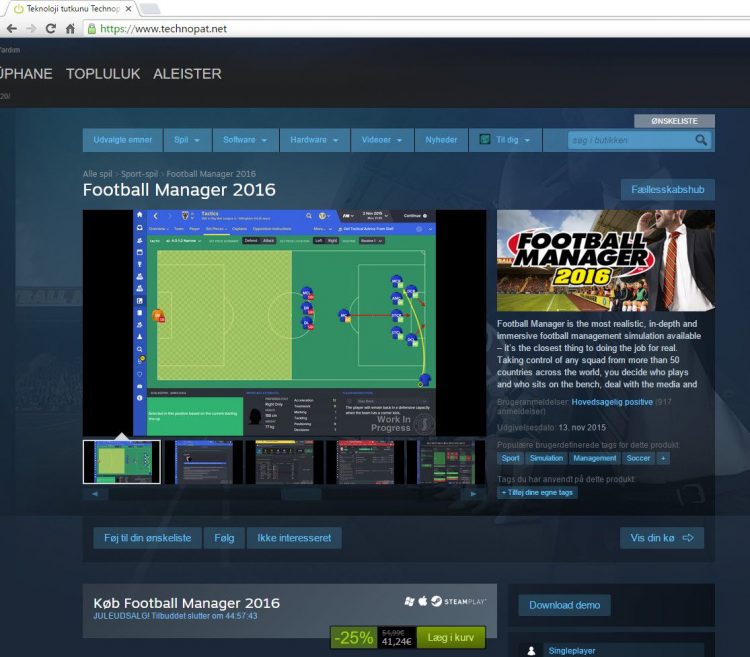
Task: Click the thumbnail strip right arrow
Action: point(473,493)
